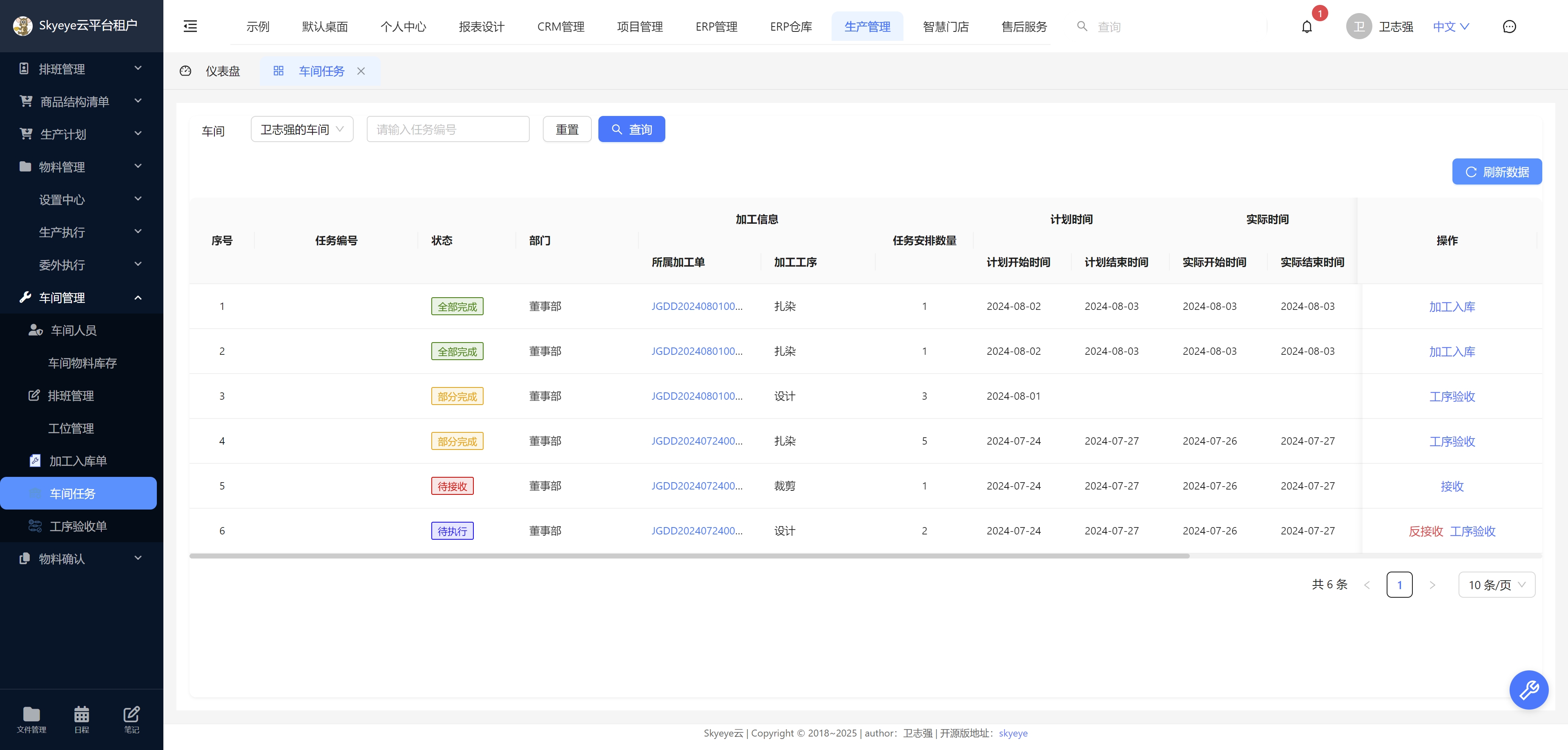Expand the top 排班管理 sidebar chevron
Image resolution: width=1568 pixels, height=750 pixels.
[138, 68]
